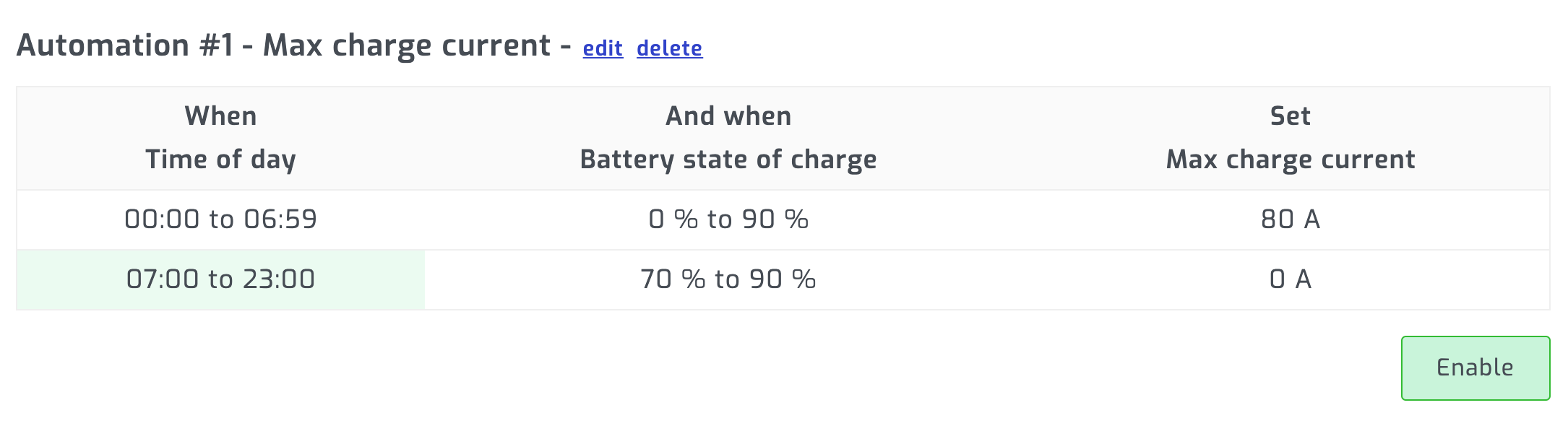
Task: Click the Battery state of charge header
Action: tap(728, 160)
